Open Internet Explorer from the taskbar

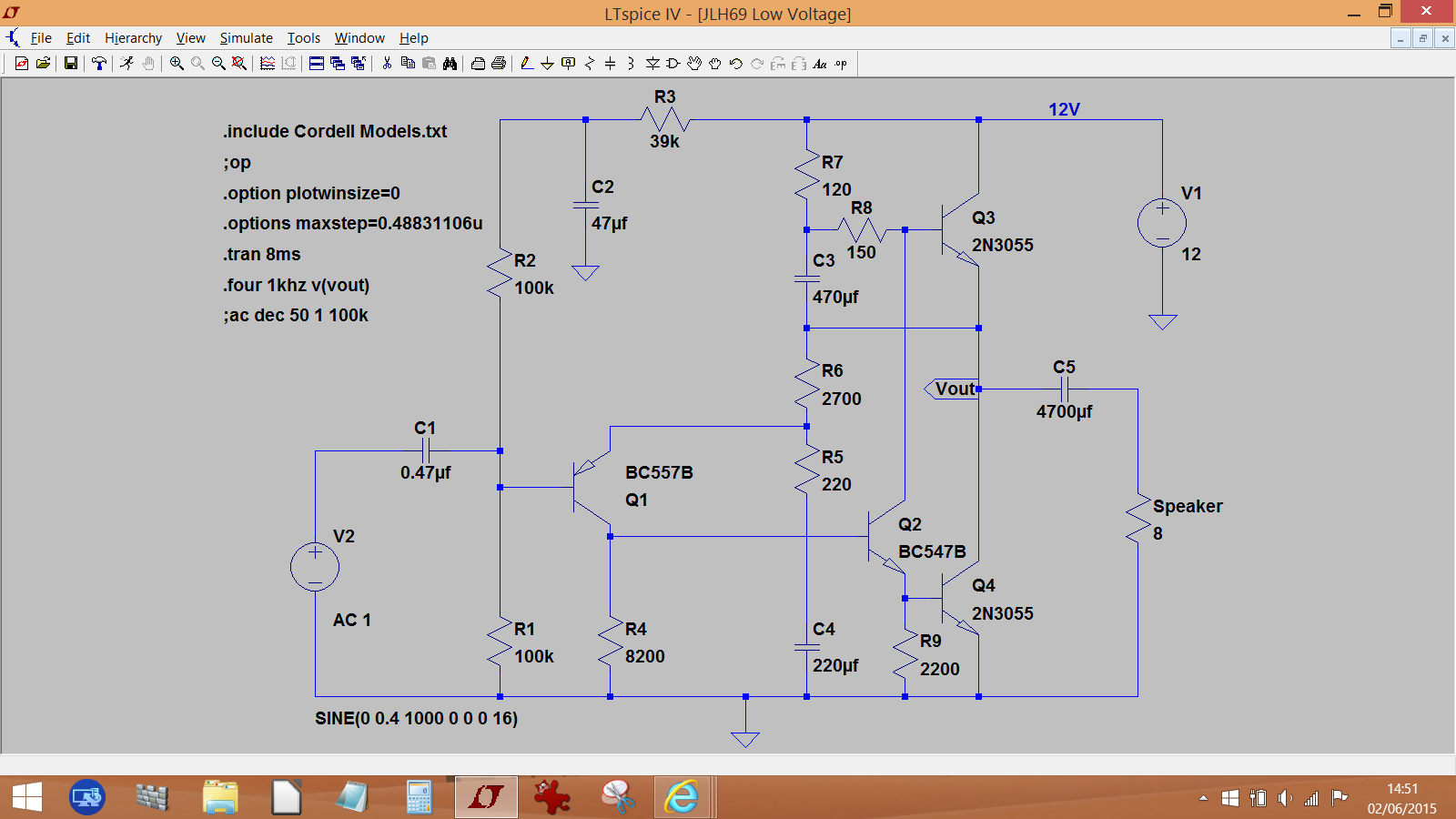pyautogui.click(x=681, y=798)
